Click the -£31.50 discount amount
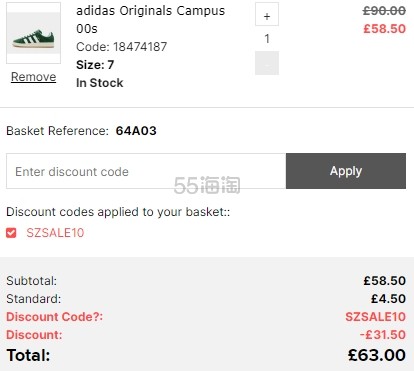 [x=383, y=335]
